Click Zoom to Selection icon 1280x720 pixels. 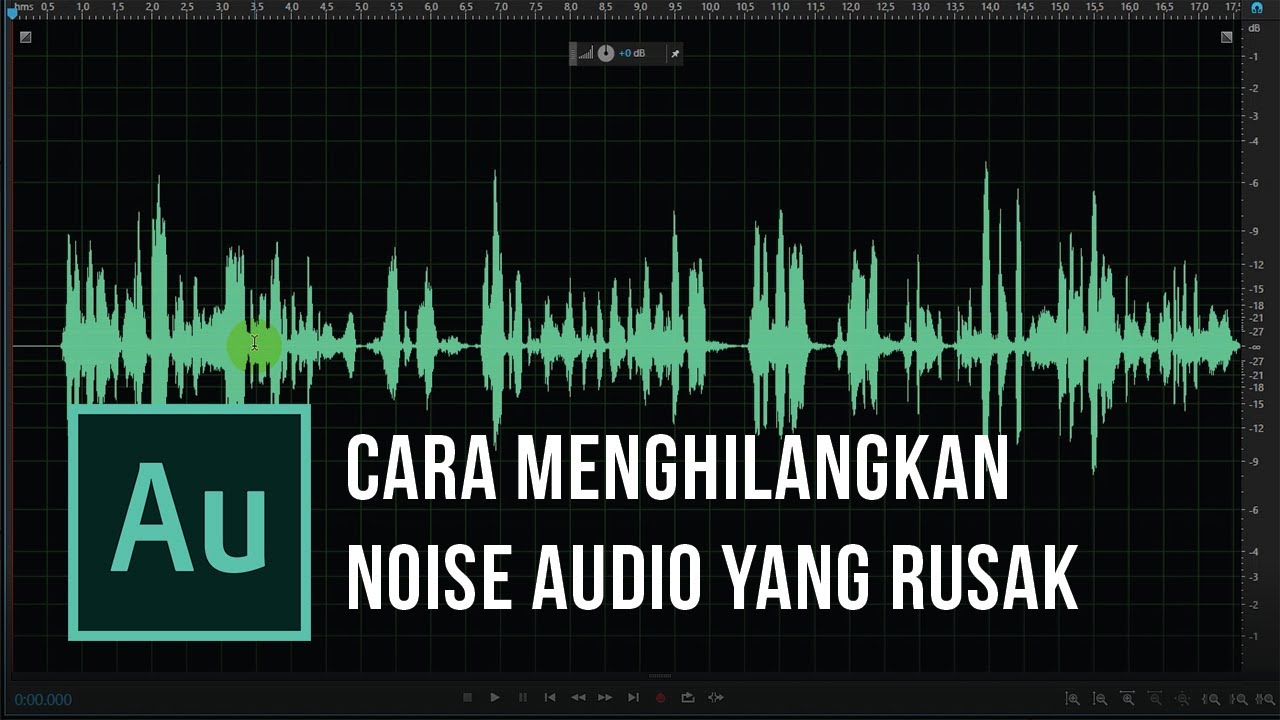pos(1266,698)
